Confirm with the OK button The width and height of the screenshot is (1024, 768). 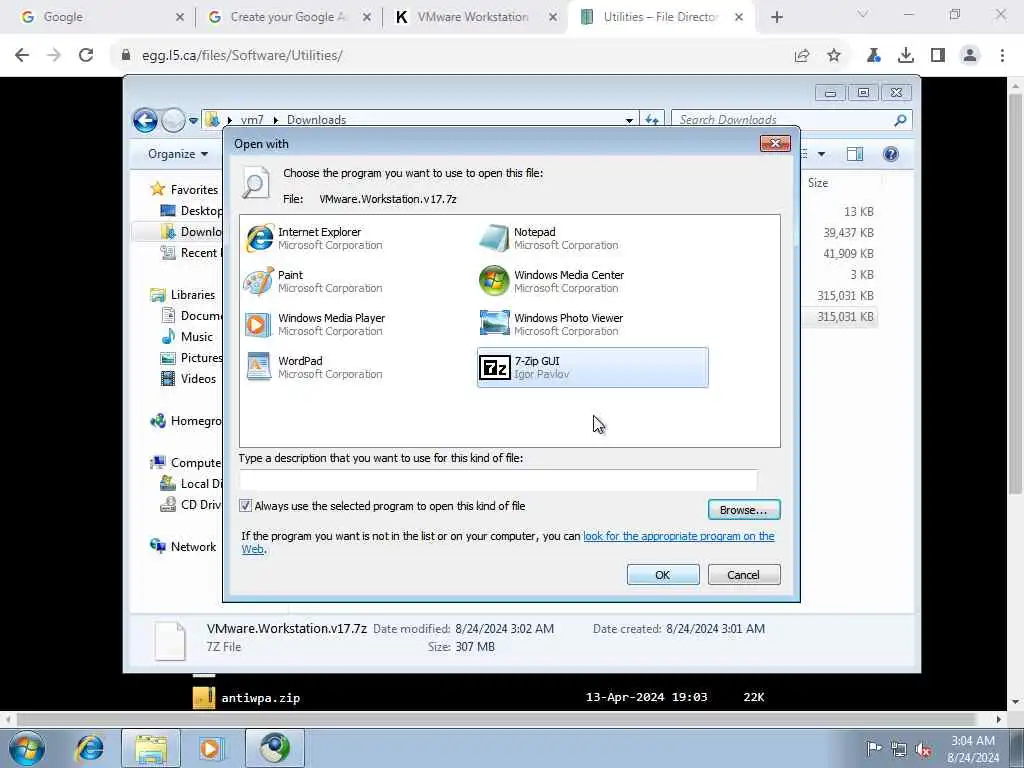[663, 575]
